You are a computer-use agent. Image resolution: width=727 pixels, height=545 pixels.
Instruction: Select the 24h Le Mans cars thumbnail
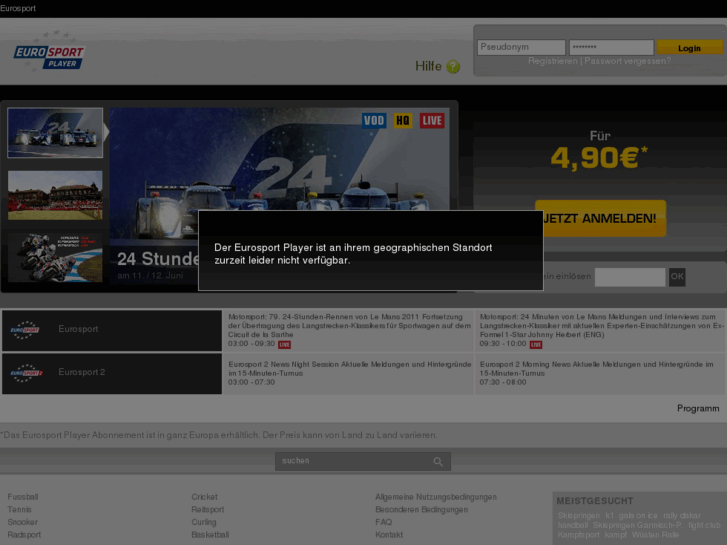coord(55,133)
